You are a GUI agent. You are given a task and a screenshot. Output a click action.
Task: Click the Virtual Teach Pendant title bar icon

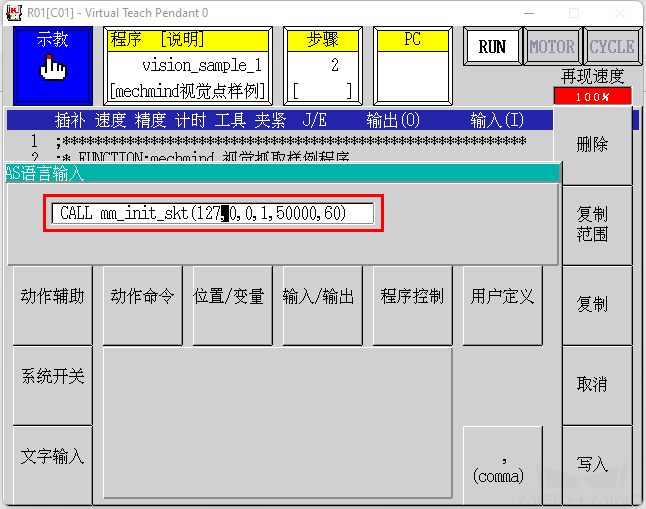pyautogui.click(x=14, y=13)
